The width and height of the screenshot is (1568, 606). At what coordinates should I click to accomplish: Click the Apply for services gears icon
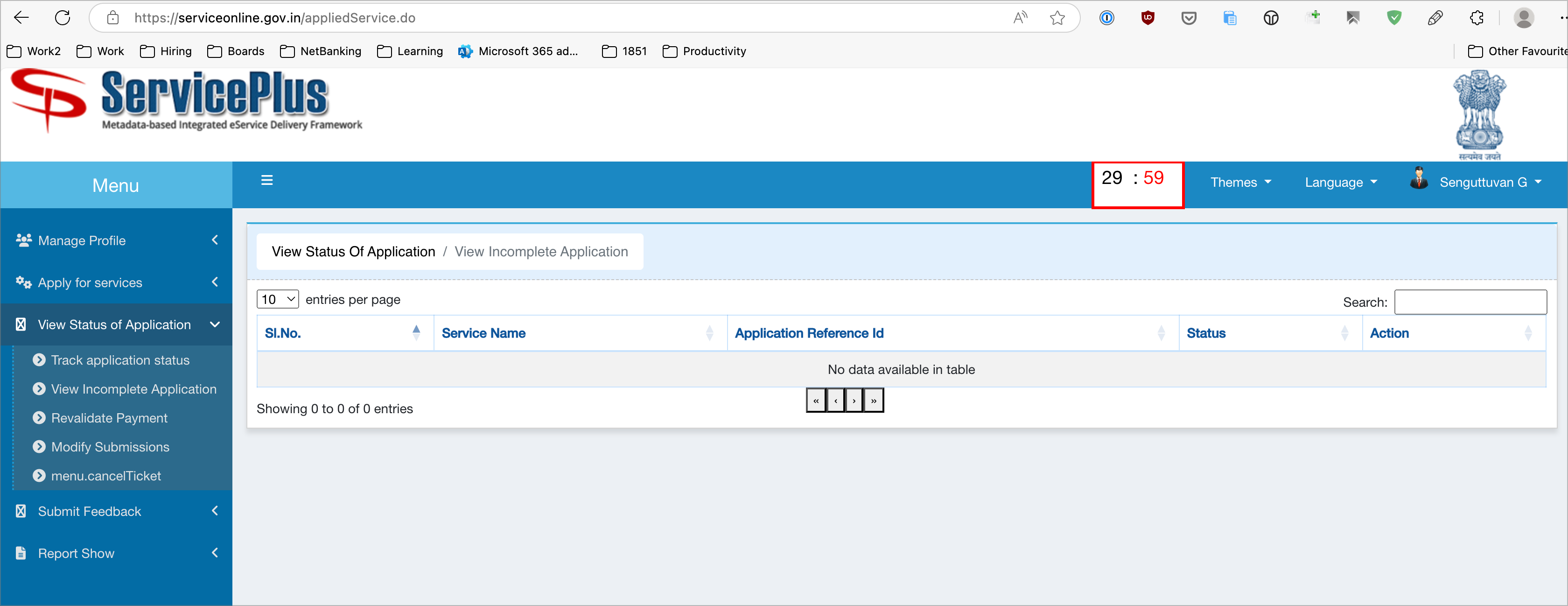click(x=23, y=282)
